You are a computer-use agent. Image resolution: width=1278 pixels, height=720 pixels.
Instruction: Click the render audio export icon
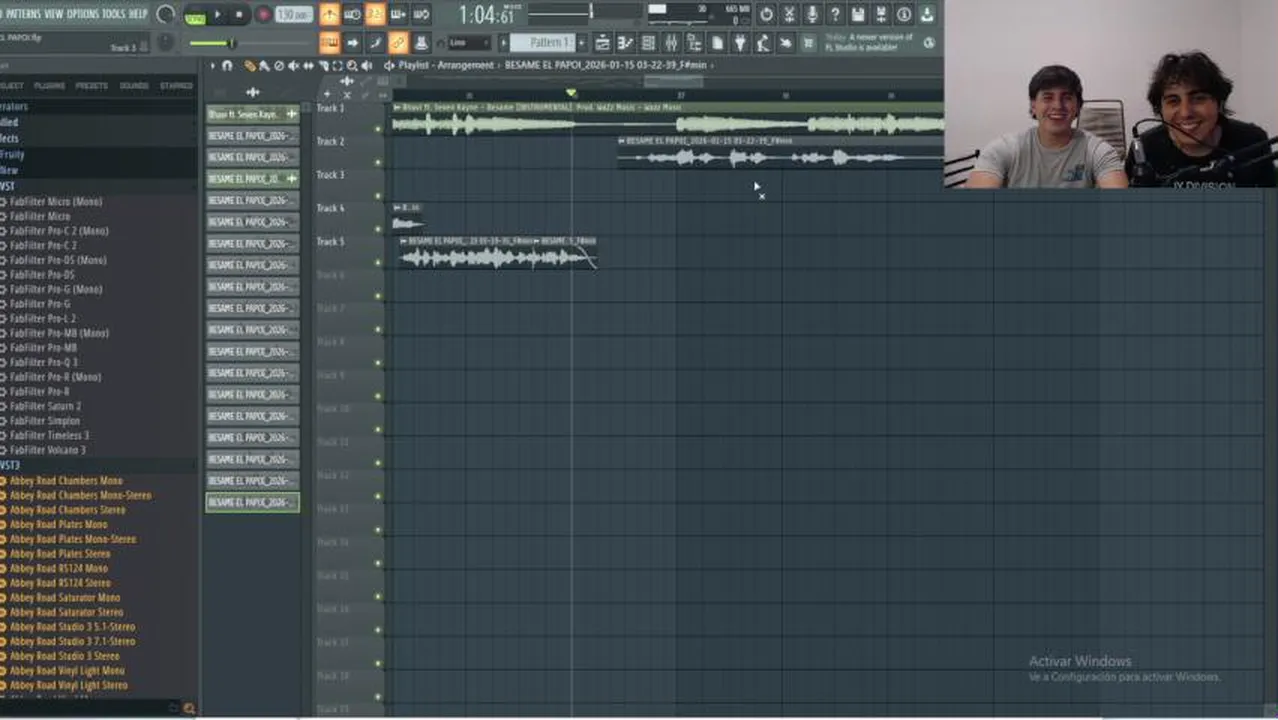(881, 14)
